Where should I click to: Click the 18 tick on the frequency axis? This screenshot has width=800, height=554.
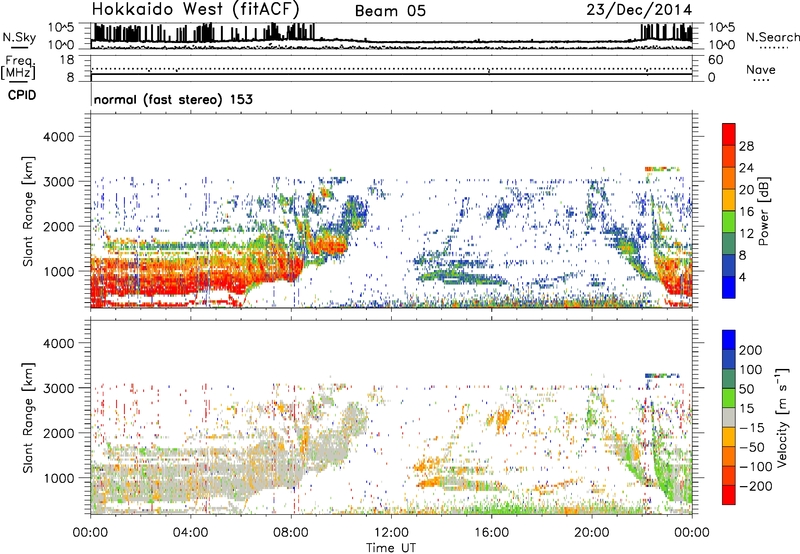click(x=67, y=60)
